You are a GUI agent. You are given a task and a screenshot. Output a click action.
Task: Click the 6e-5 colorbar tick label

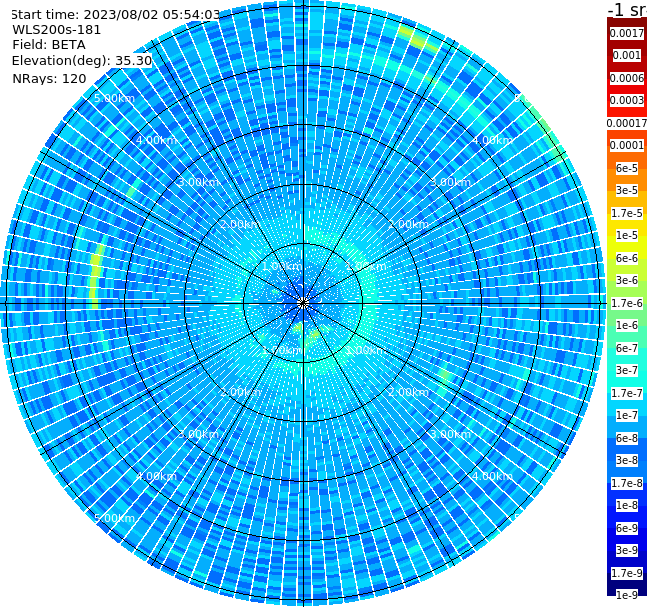pyautogui.click(x=627, y=168)
